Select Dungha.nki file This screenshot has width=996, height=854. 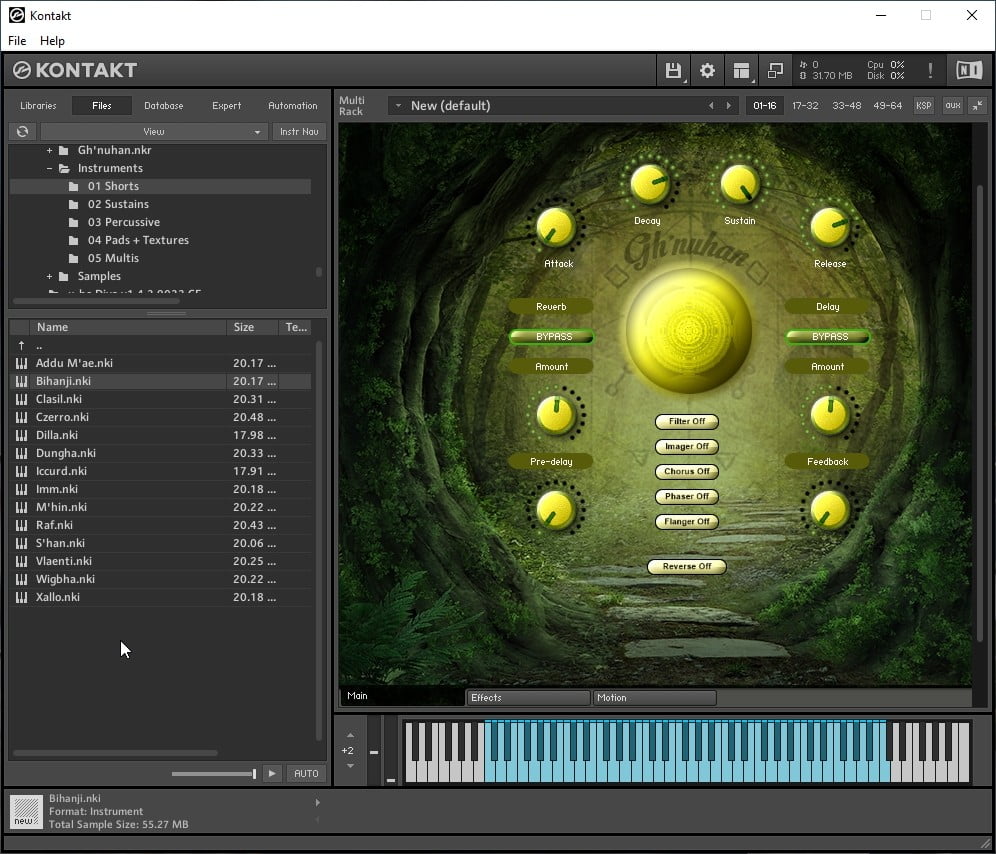click(160, 453)
